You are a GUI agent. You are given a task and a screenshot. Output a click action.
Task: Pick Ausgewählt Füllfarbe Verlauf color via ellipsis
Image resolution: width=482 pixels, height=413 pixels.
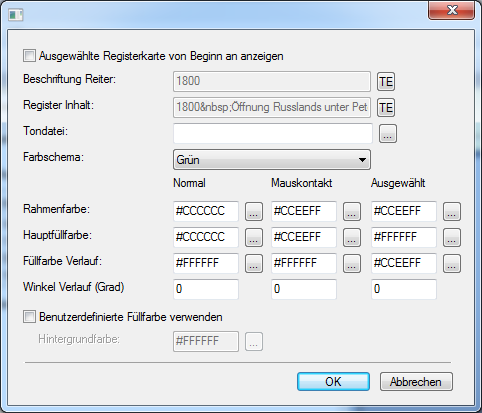(x=452, y=263)
